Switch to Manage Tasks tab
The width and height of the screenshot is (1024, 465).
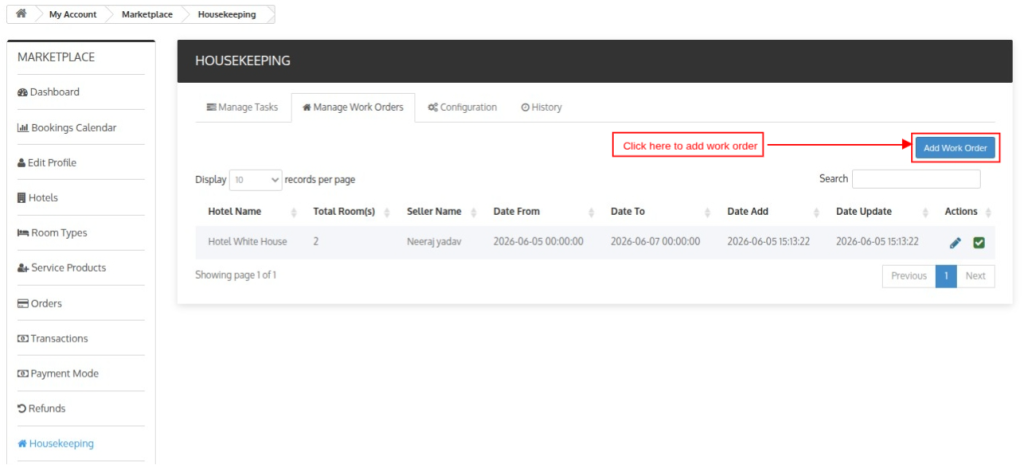[242, 107]
